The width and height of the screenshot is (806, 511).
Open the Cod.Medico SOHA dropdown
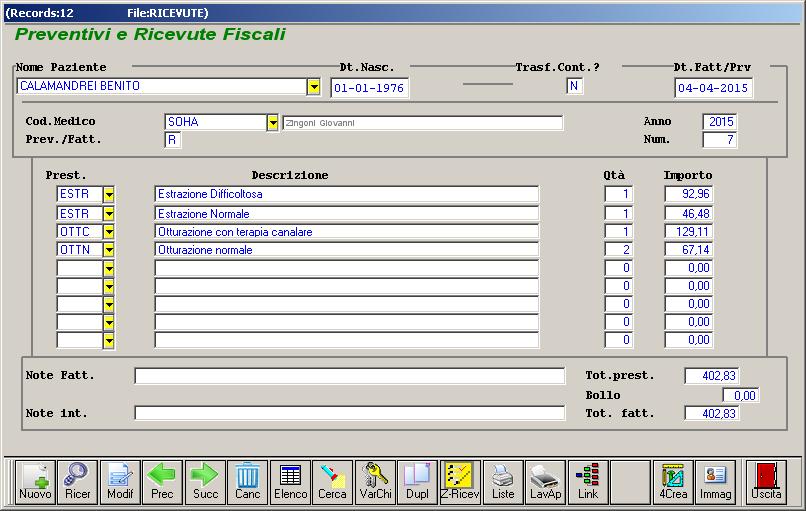click(x=272, y=122)
